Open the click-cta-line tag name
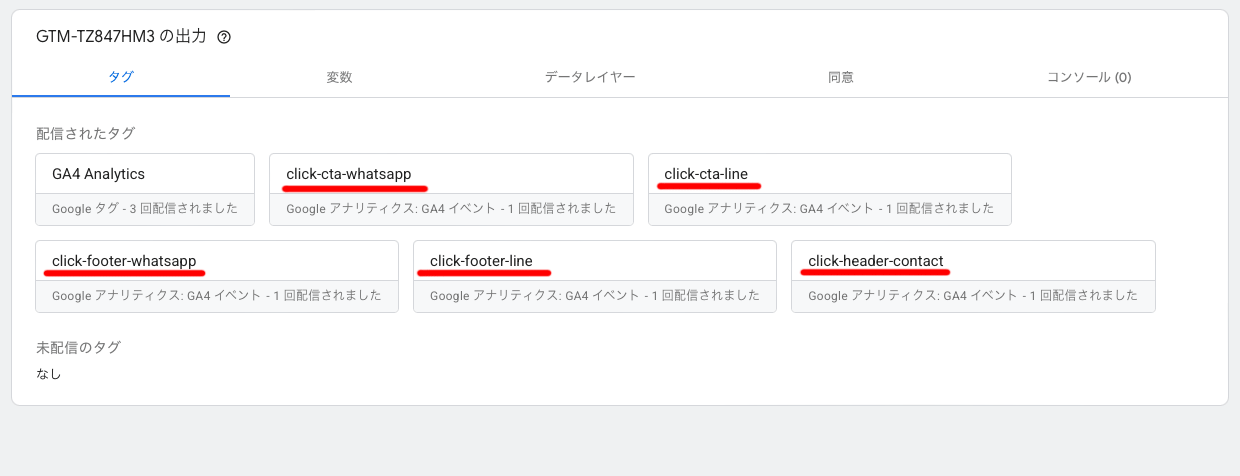Image resolution: width=1240 pixels, height=476 pixels. [x=706, y=174]
